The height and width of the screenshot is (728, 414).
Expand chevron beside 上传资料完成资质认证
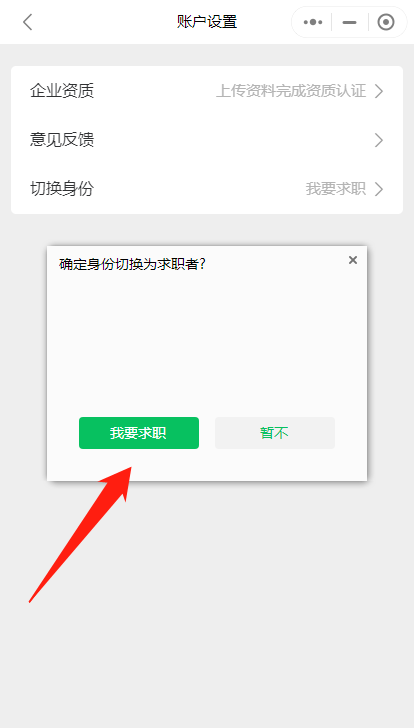[379, 91]
